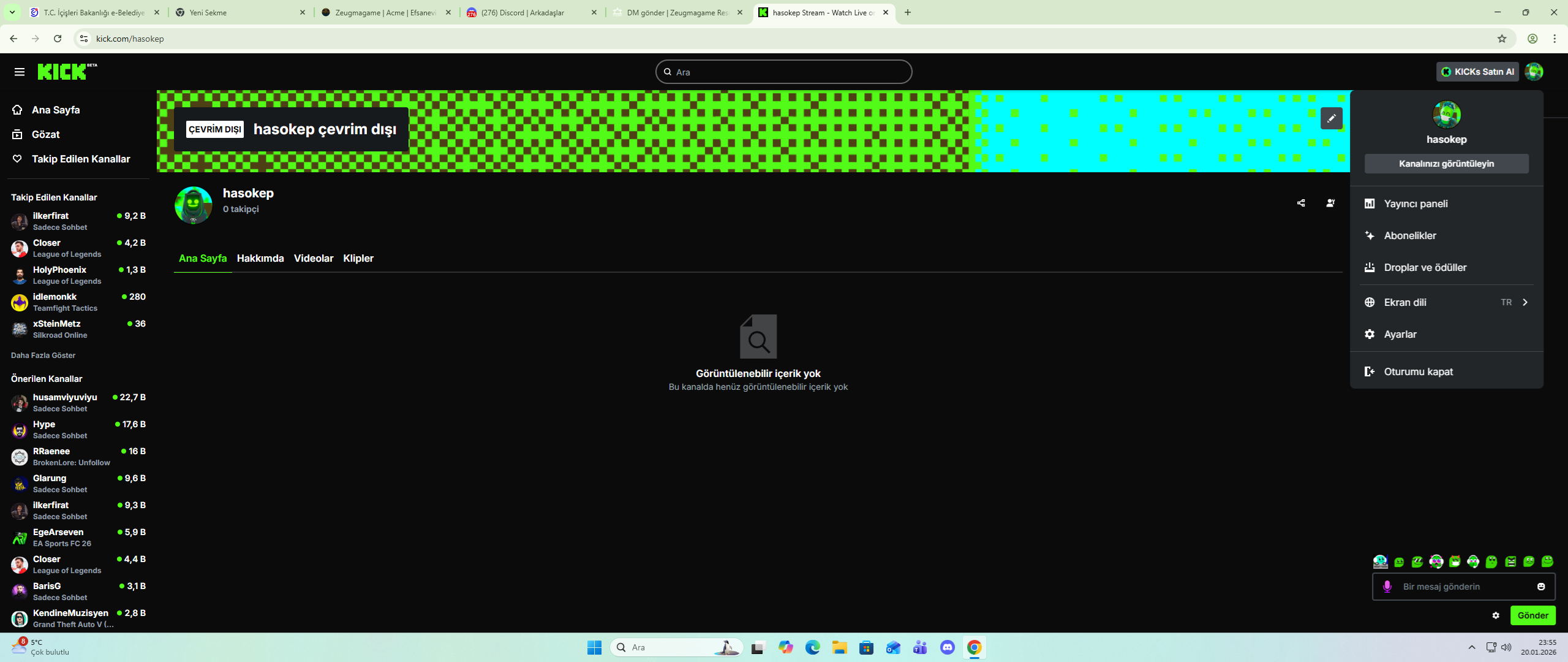Image resolution: width=1568 pixels, height=662 pixels.
Task: Click the follow user icon beside share
Action: (x=1330, y=203)
